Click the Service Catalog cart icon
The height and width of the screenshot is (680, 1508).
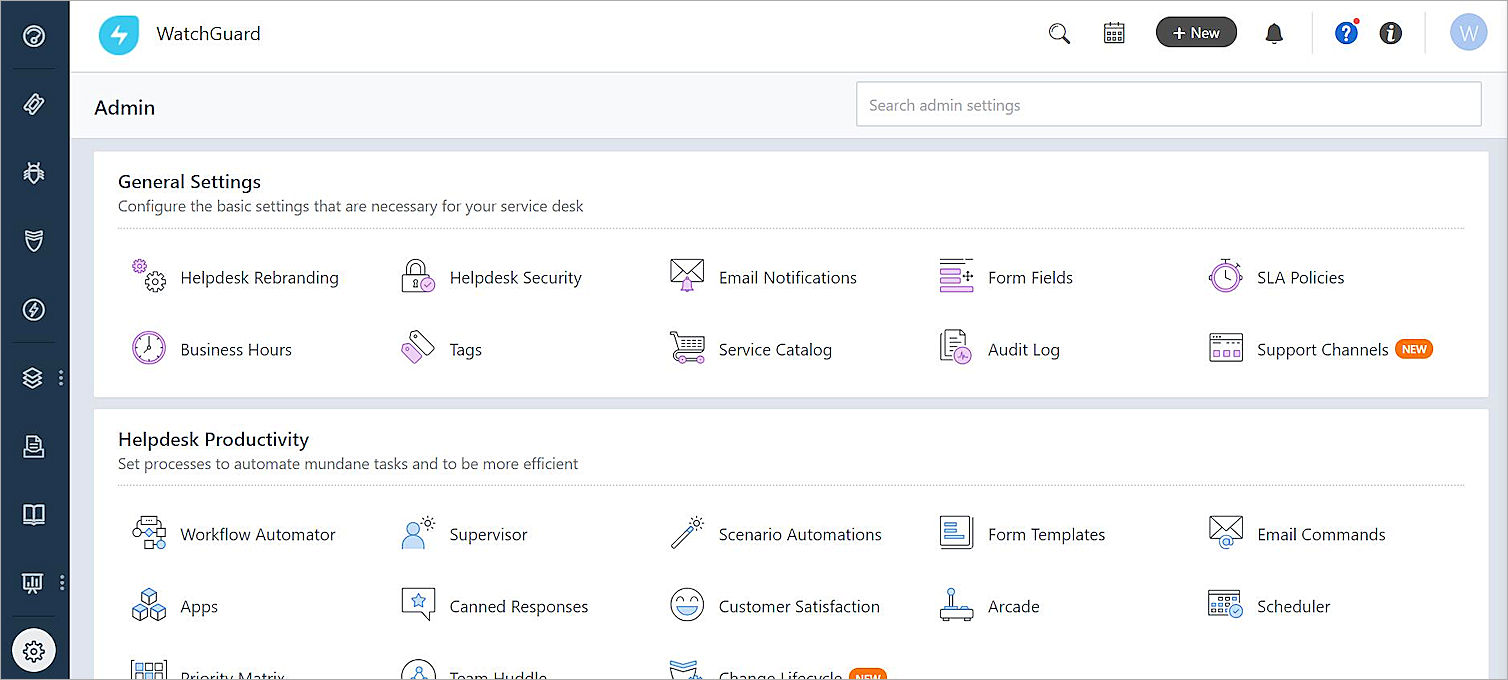pyautogui.click(x=687, y=348)
